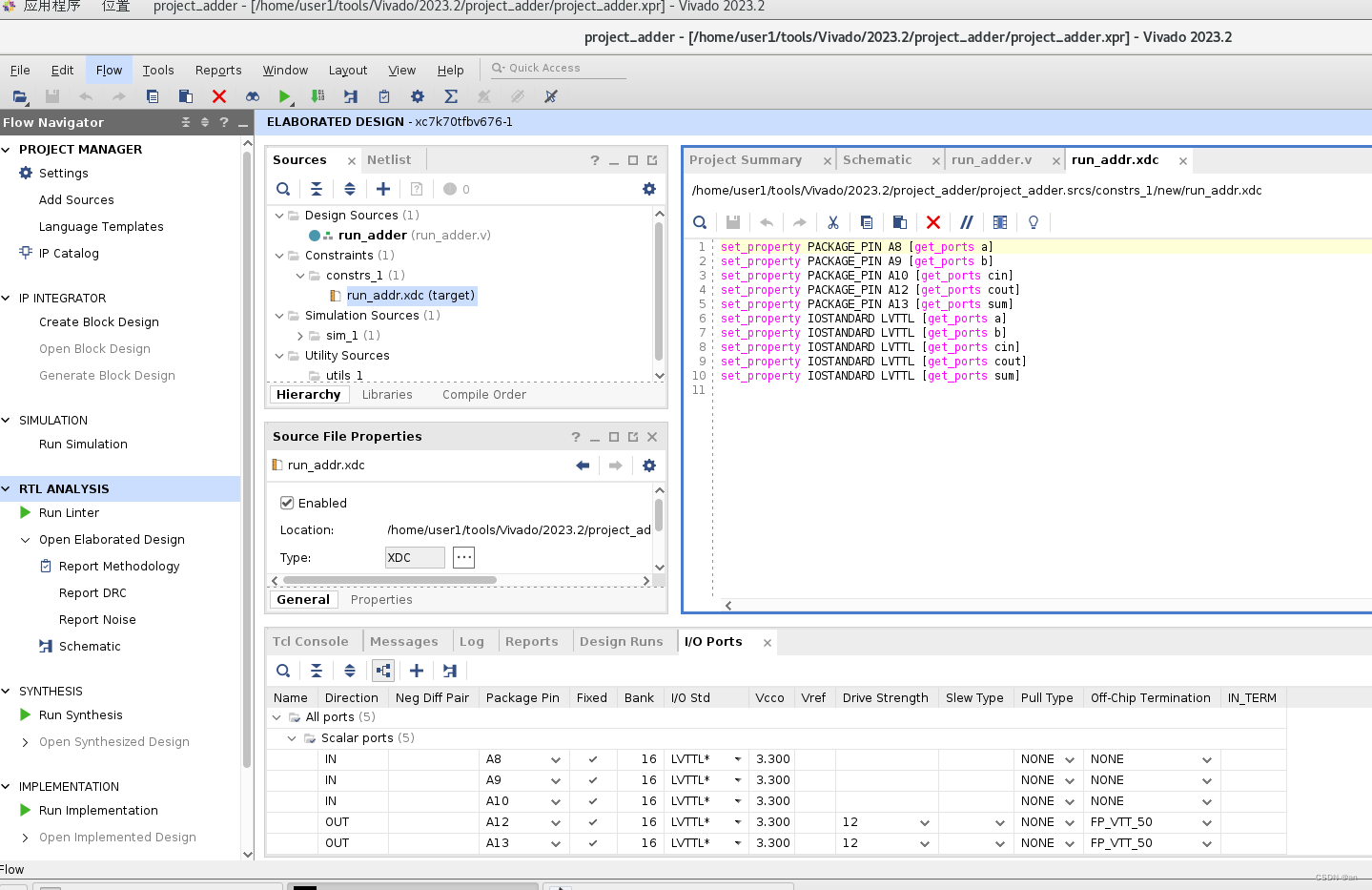Open the Settings gear in main toolbar
Screen dimensions: 1372x890
(x=417, y=96)
